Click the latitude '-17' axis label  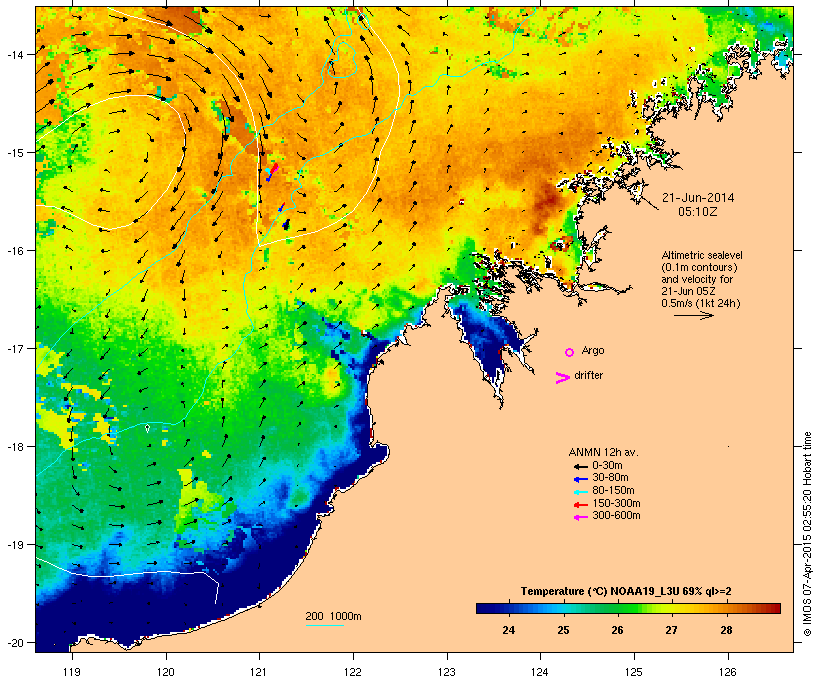tap(14, 349)
